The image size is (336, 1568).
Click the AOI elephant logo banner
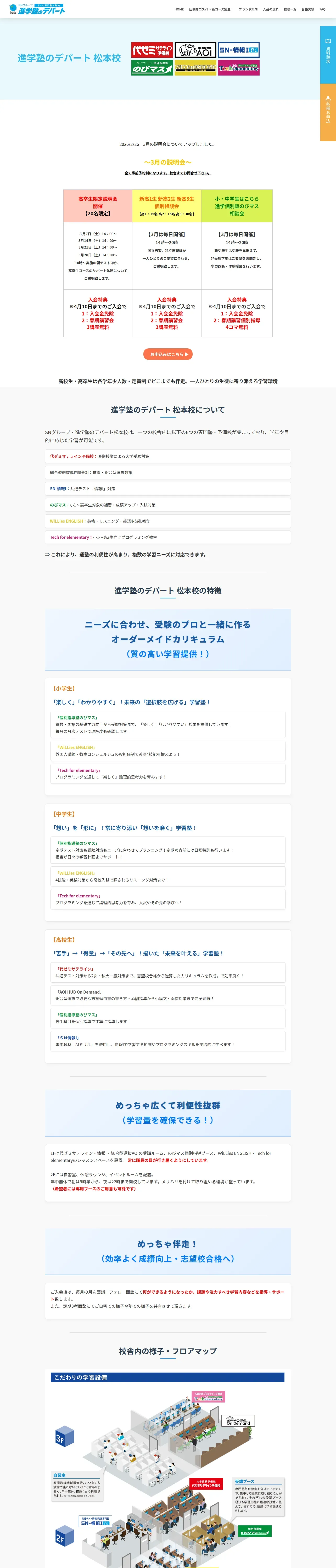(195, 50)
